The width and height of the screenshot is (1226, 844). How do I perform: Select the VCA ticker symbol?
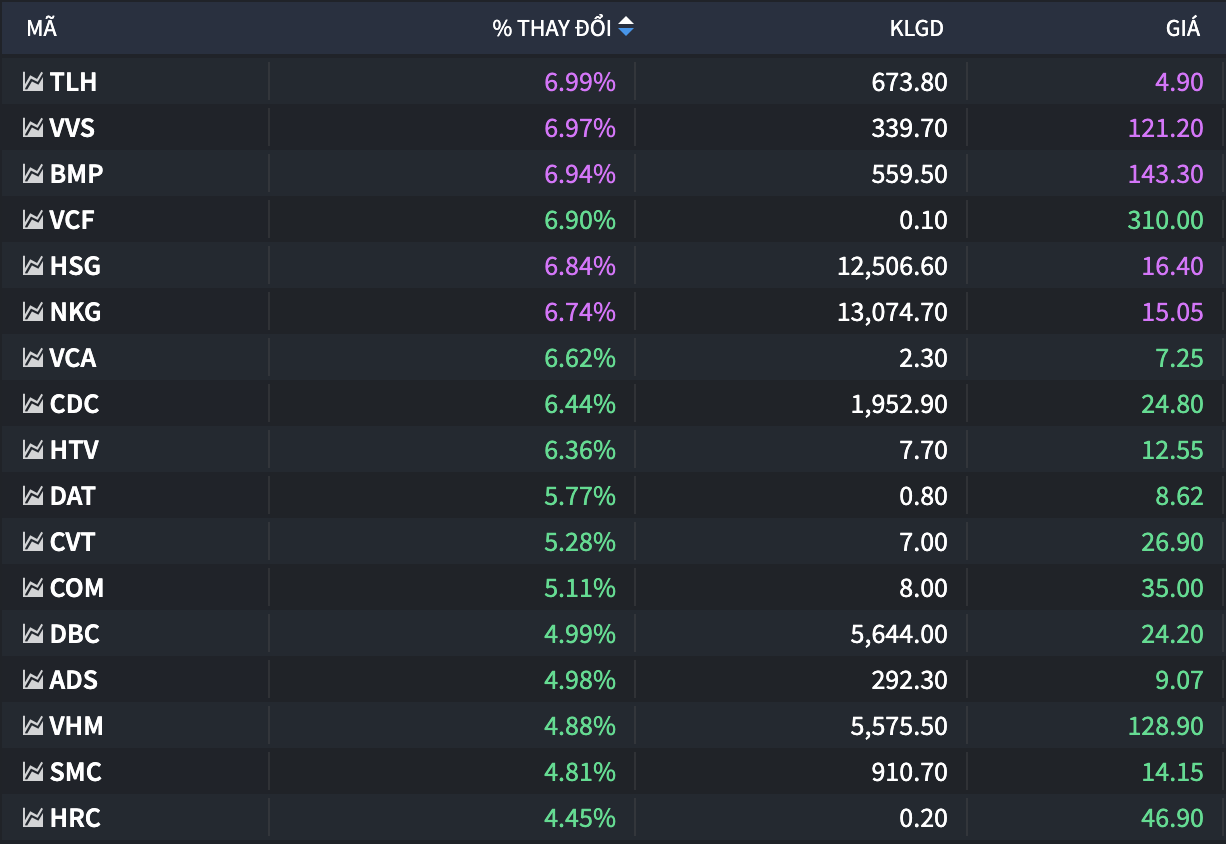point(73,358)
